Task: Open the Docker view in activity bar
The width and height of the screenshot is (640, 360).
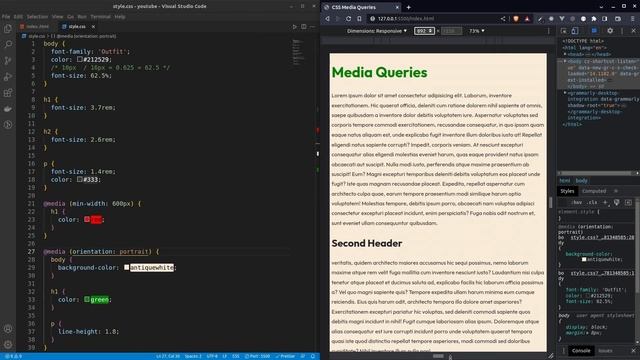Action: click(8, 109)
